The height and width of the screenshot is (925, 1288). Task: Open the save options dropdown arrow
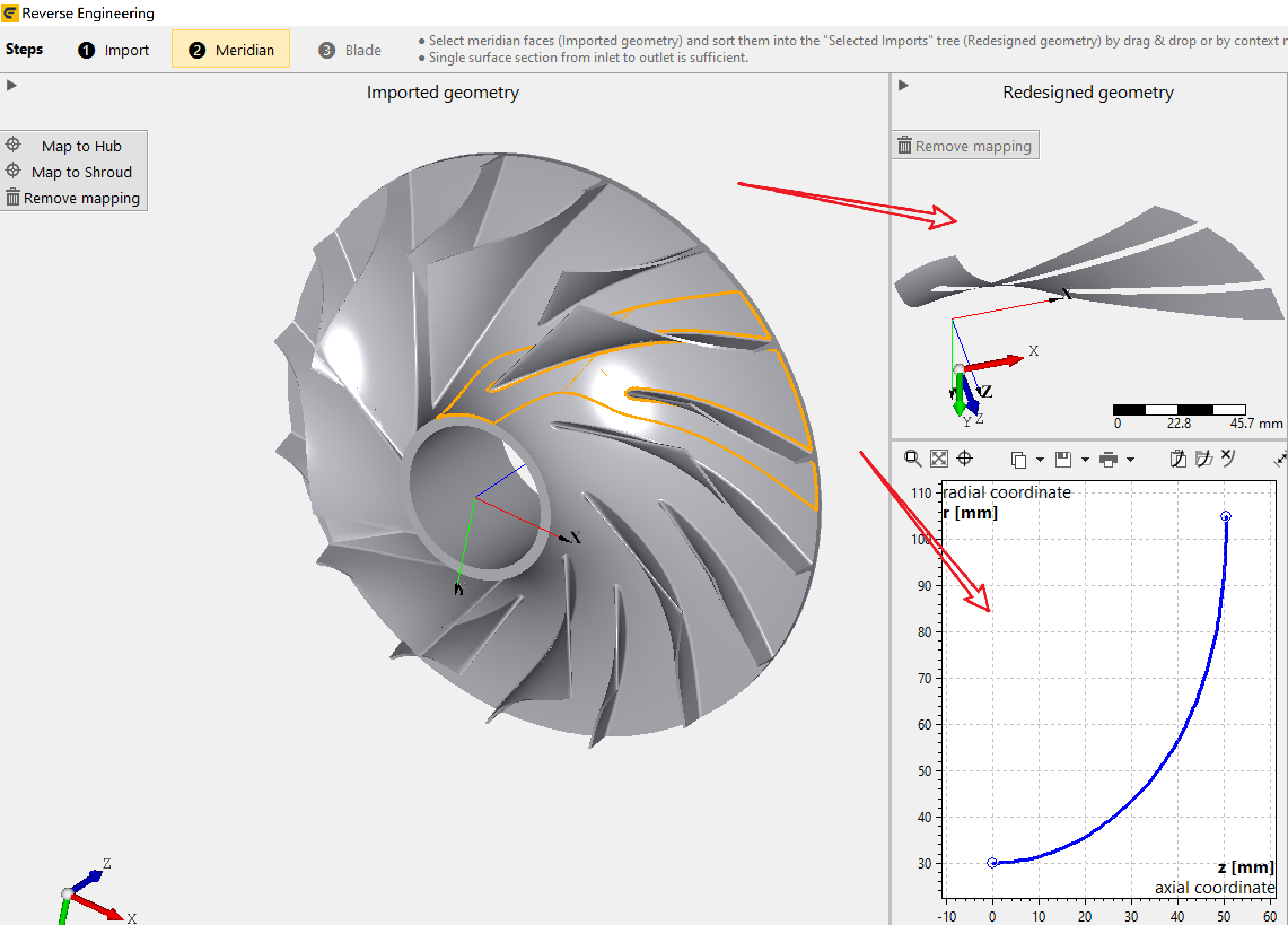pyautogui.click(x=1085, y=460)
